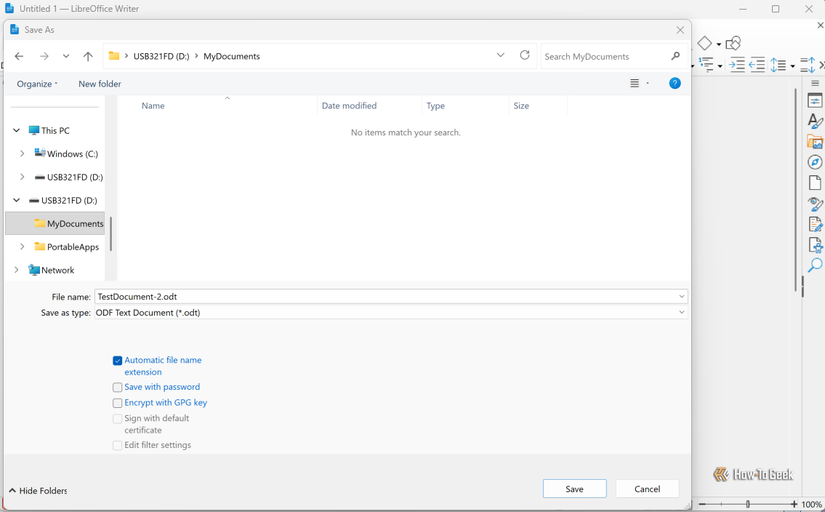Viewport: 825px width, 512px height.
Task: Click the Increase Indent icon in Writer toolbar
Action: tap(737, 65)
